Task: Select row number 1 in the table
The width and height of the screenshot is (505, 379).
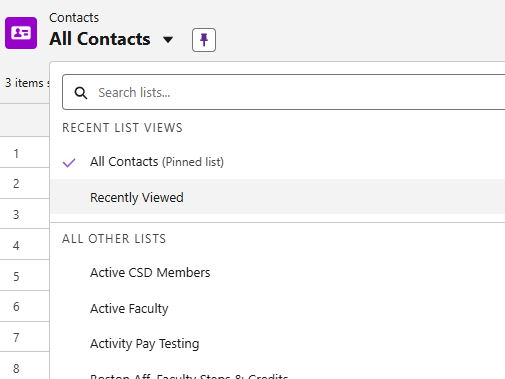Action: pyautogui.click(x=16, y=154)
